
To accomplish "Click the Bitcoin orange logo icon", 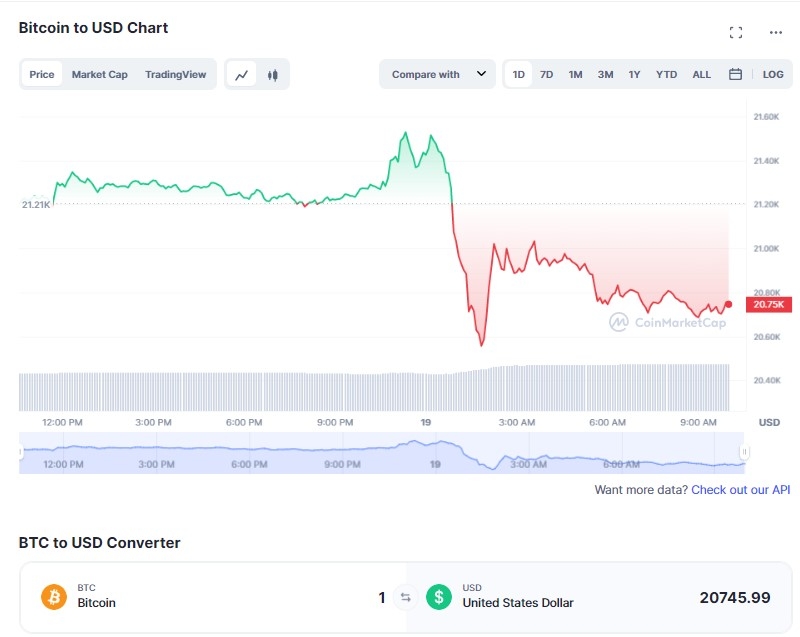I will click(54, 597).
